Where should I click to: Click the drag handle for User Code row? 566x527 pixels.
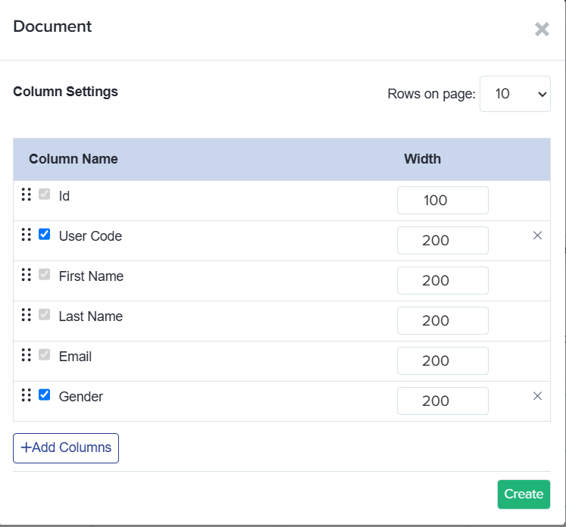pyautogui.click(x=26, y=235)
